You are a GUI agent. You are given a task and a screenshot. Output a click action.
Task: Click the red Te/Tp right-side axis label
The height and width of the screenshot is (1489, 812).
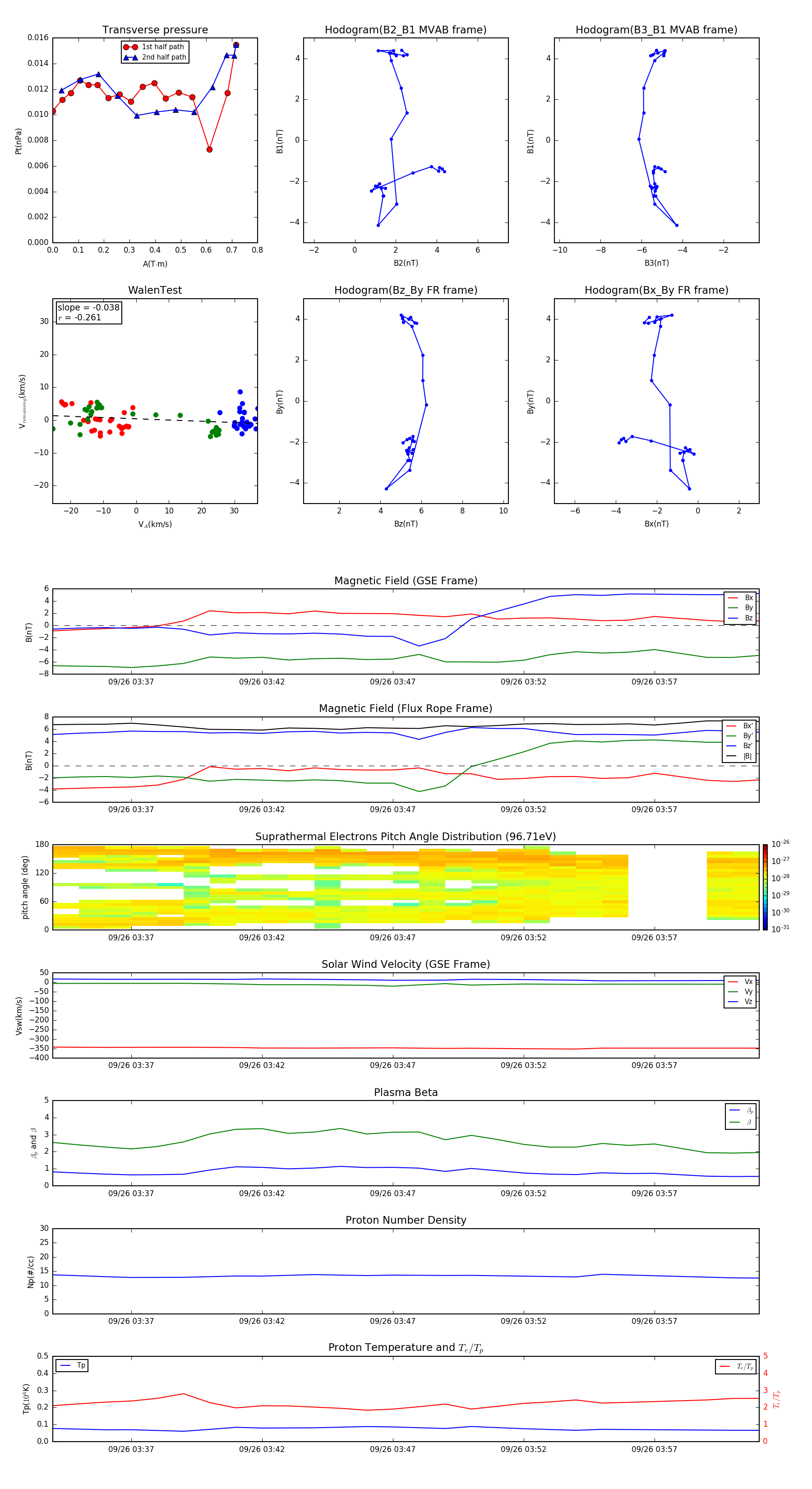(777, 1399)
